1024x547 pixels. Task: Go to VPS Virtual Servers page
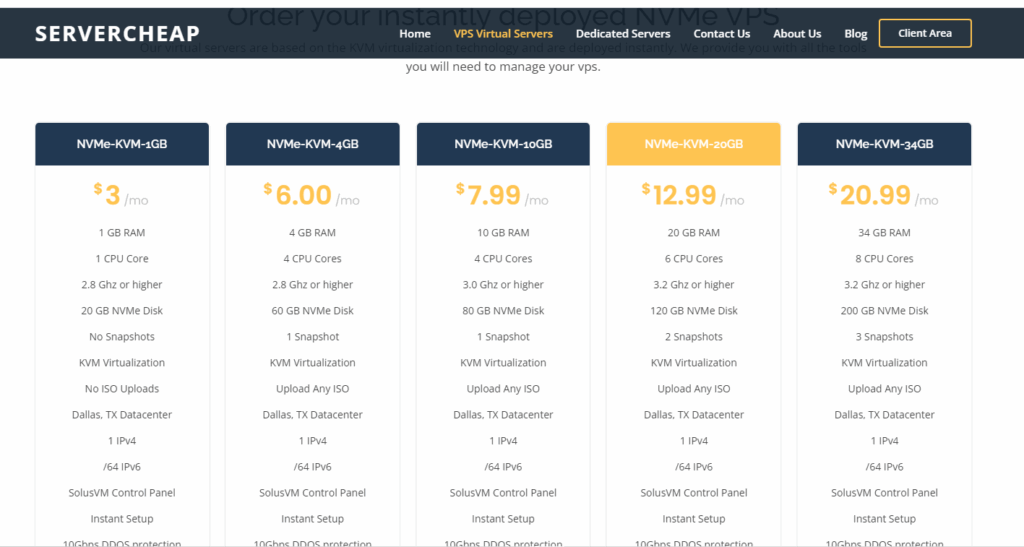coord(503,34)
